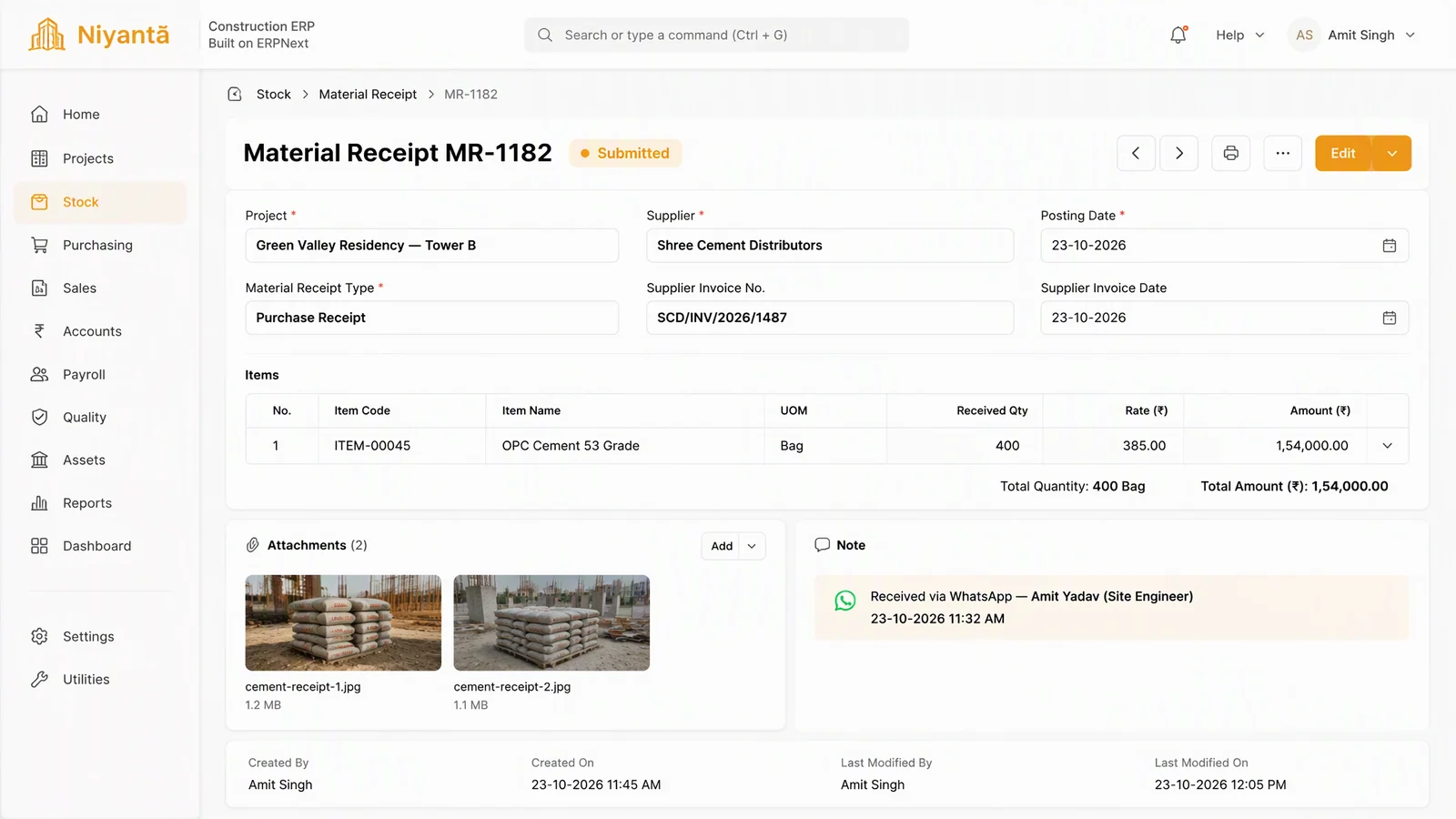The height and width of the screenshot is (819, 1456).
Task: Open Amit Singh account menu
Action: 1370,35
